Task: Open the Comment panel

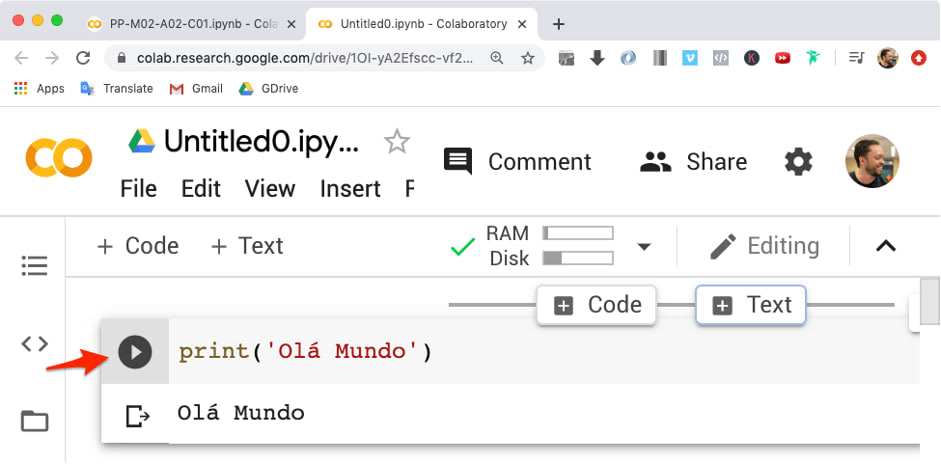Action: [x=517, y=161]
